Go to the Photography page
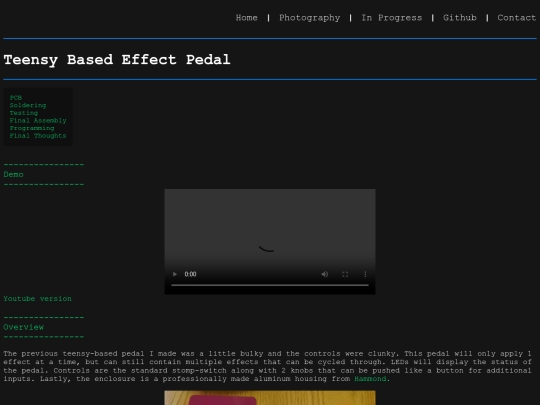The height and width of the screenshot is (405, 540). [x=309, y=18]
